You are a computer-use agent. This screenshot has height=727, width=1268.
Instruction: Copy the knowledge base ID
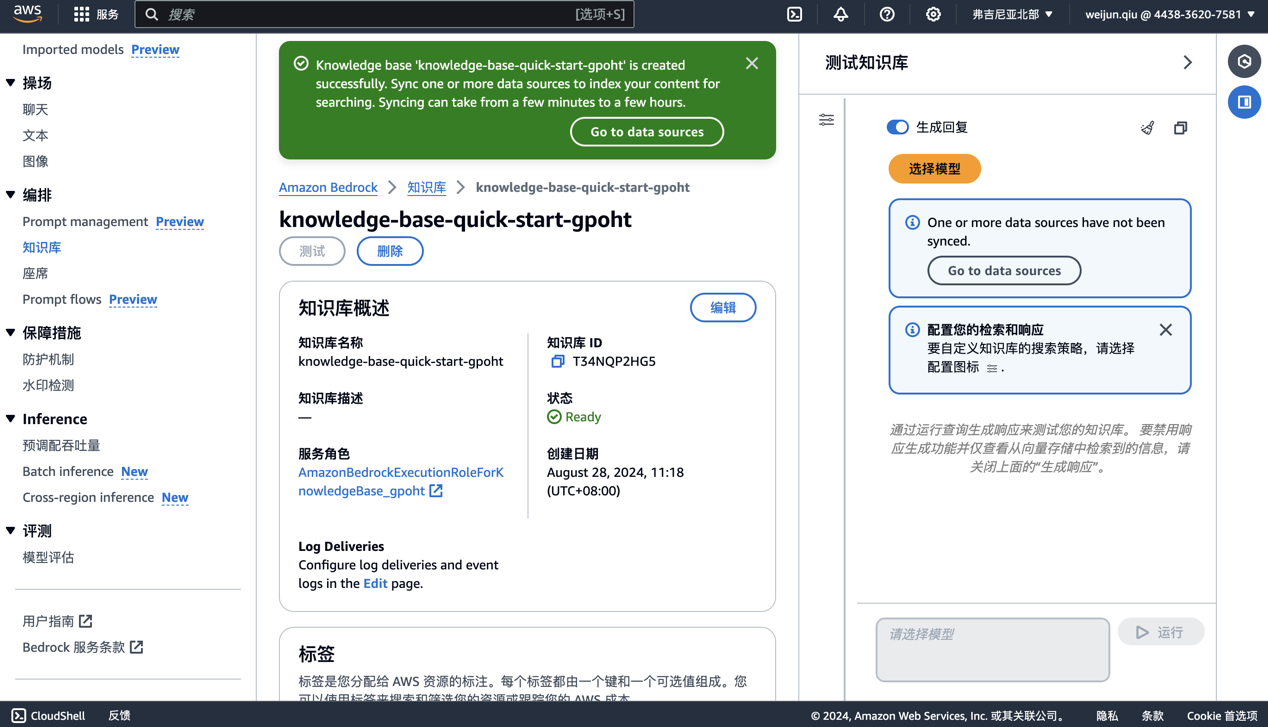(x=557, y=361)
